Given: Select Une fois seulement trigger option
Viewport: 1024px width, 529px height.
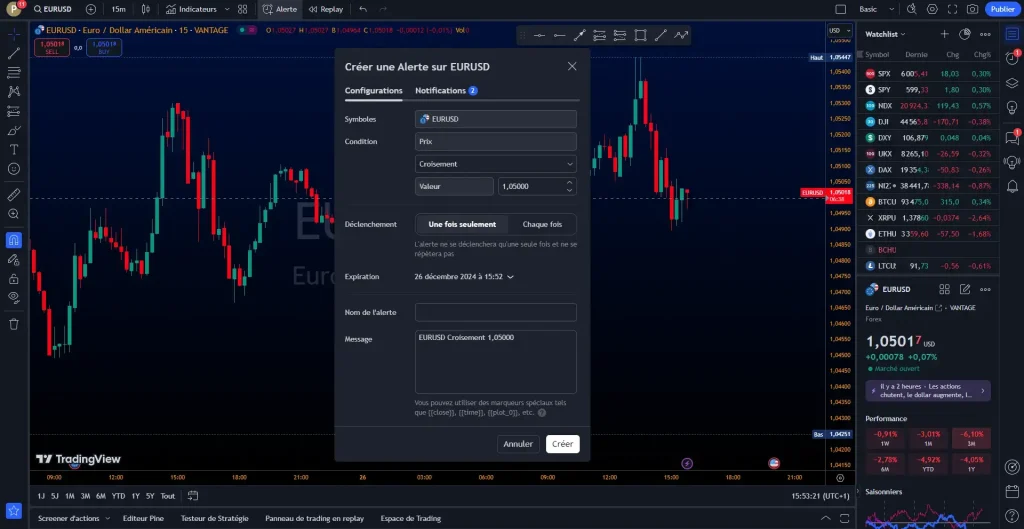Looking at the screenshot, I should coord(462,224).
